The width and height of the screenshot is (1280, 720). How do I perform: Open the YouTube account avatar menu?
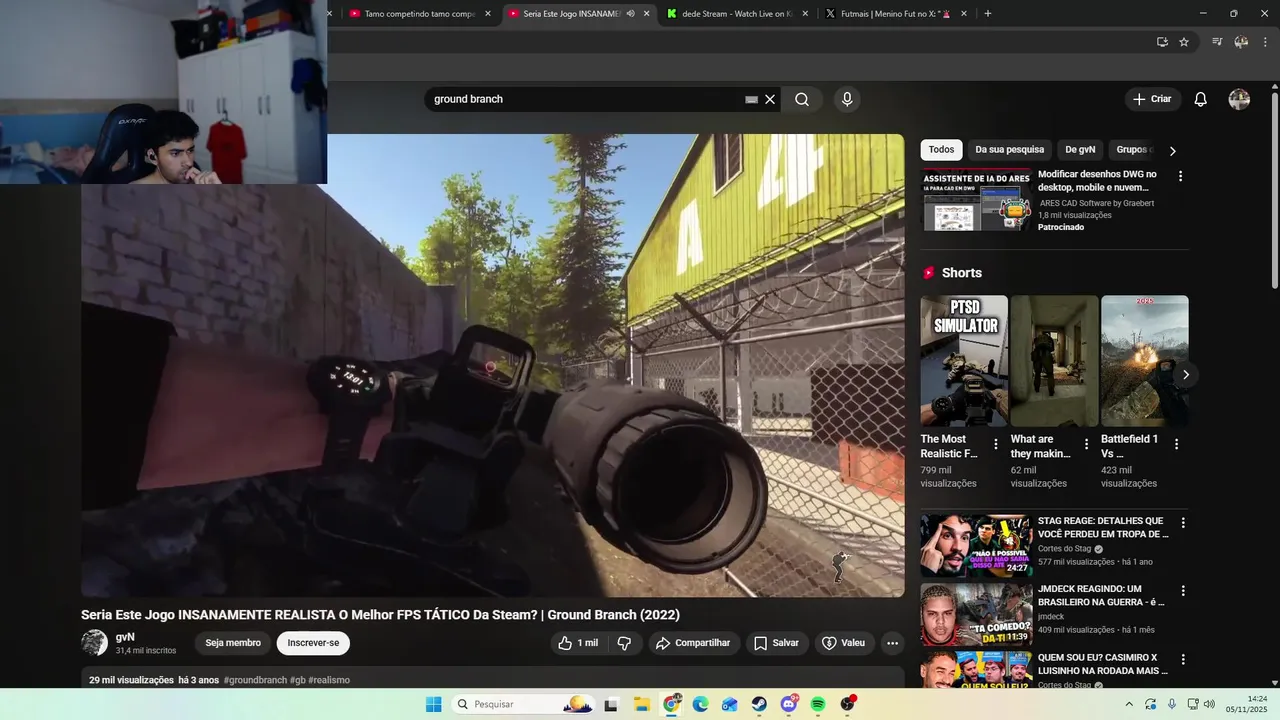1239,99
